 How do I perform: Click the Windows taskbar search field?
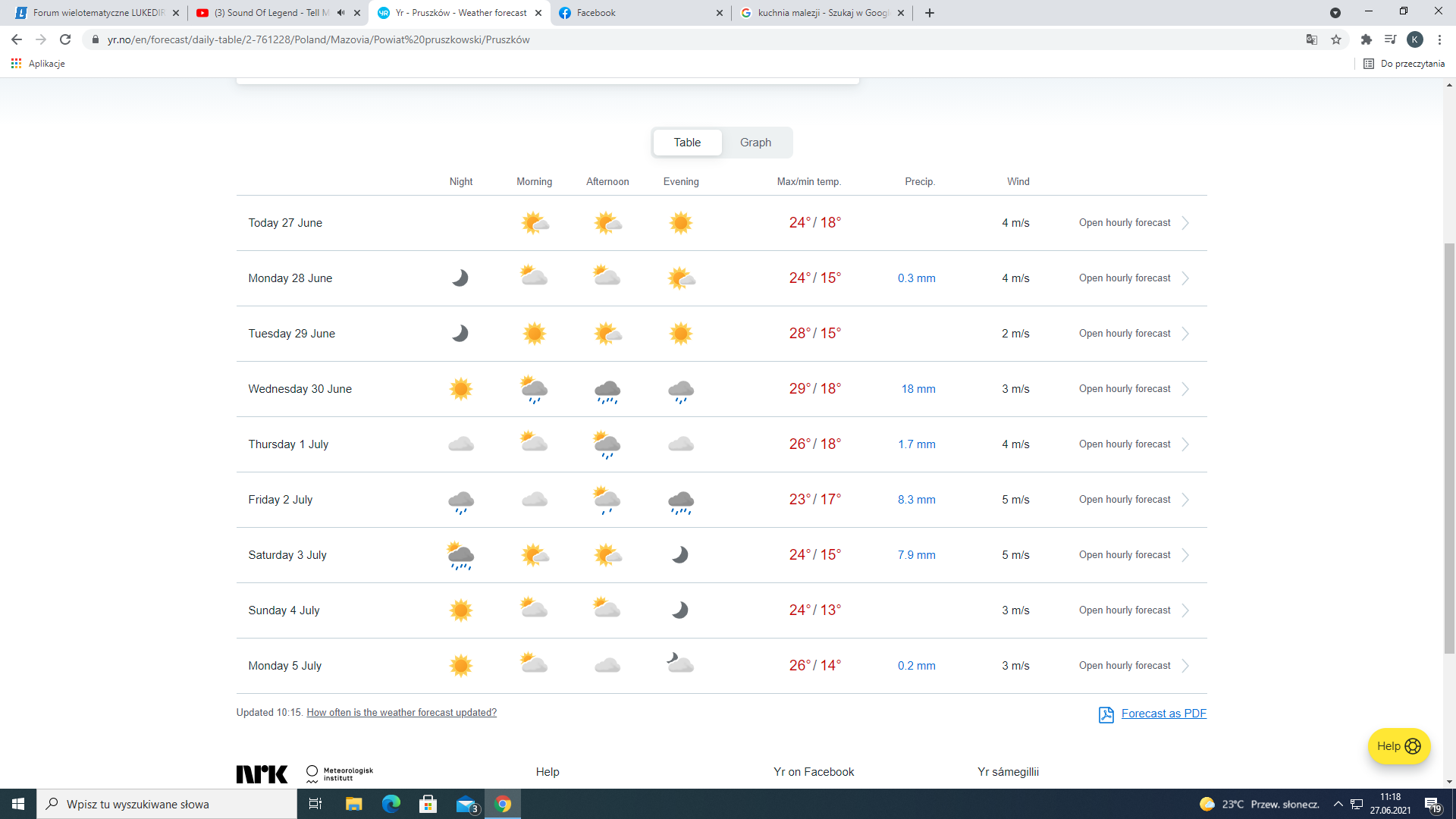167,804
